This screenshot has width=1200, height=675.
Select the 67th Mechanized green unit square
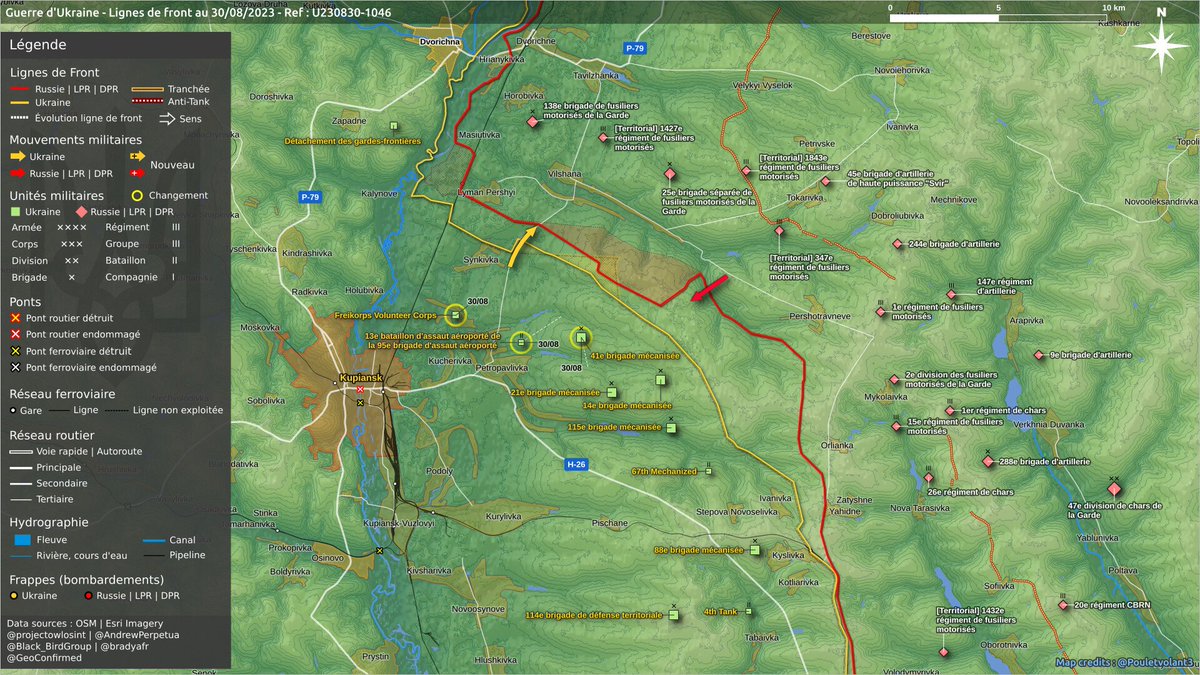(x=708, y=471)
